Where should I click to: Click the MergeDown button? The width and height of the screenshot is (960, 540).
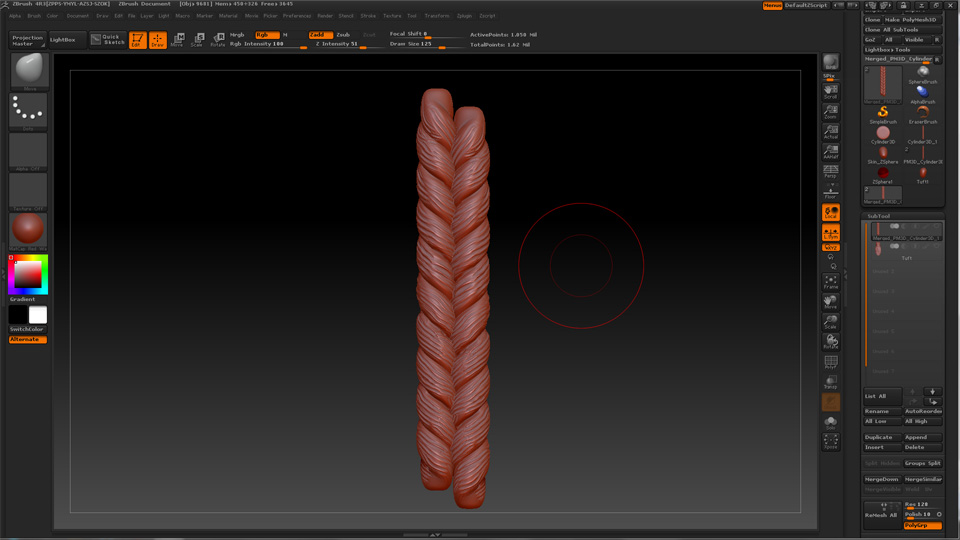[880, 479]
